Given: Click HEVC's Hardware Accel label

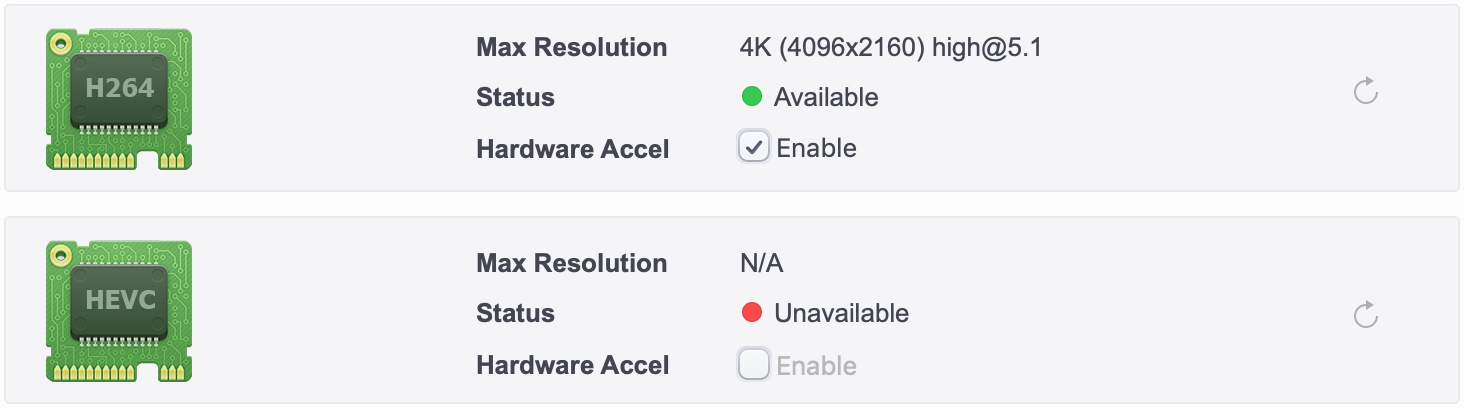Looking at the screenshot, I should click(x=573, y=365).
